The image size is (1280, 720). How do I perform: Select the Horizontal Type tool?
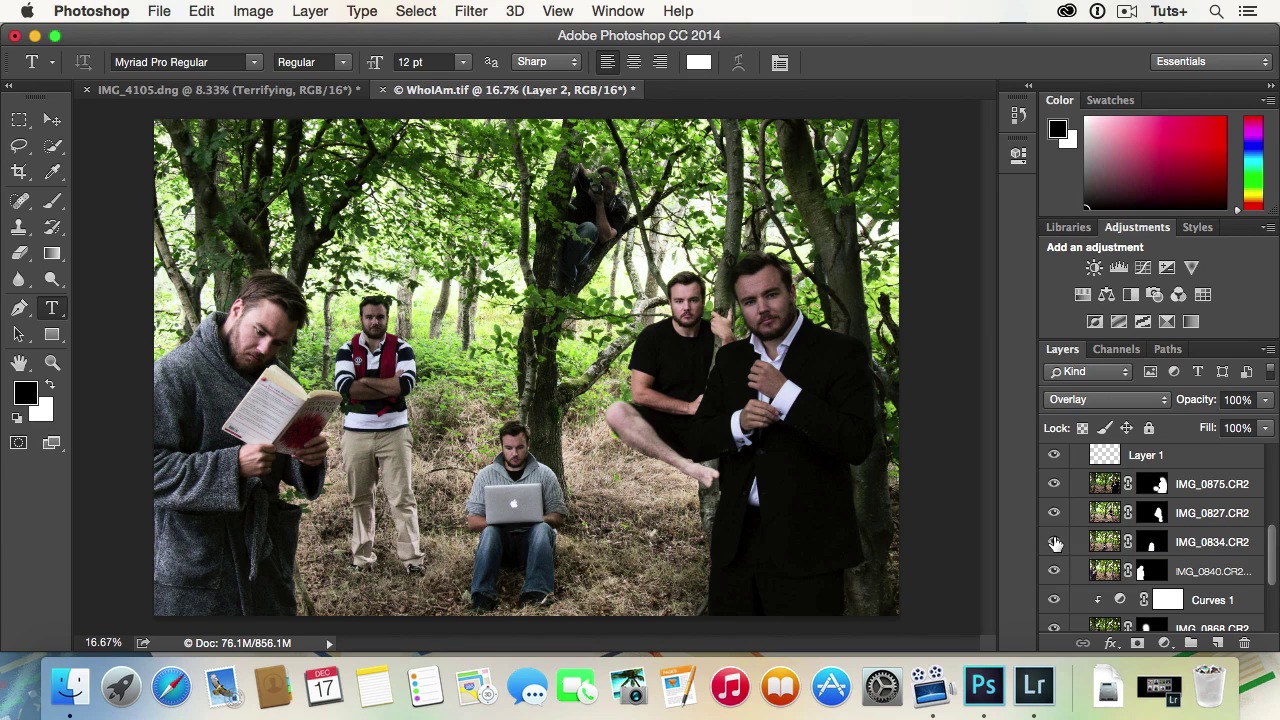click(52, 308)
